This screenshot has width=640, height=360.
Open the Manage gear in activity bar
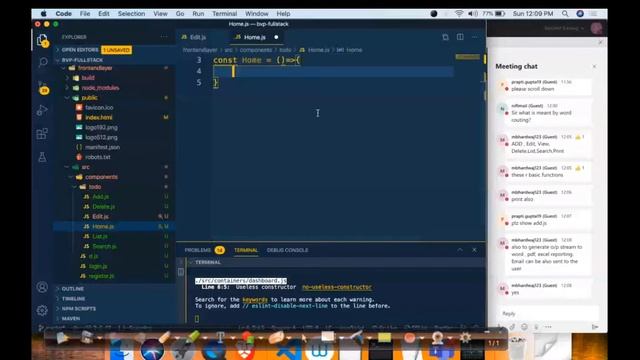tap(42, 311)
